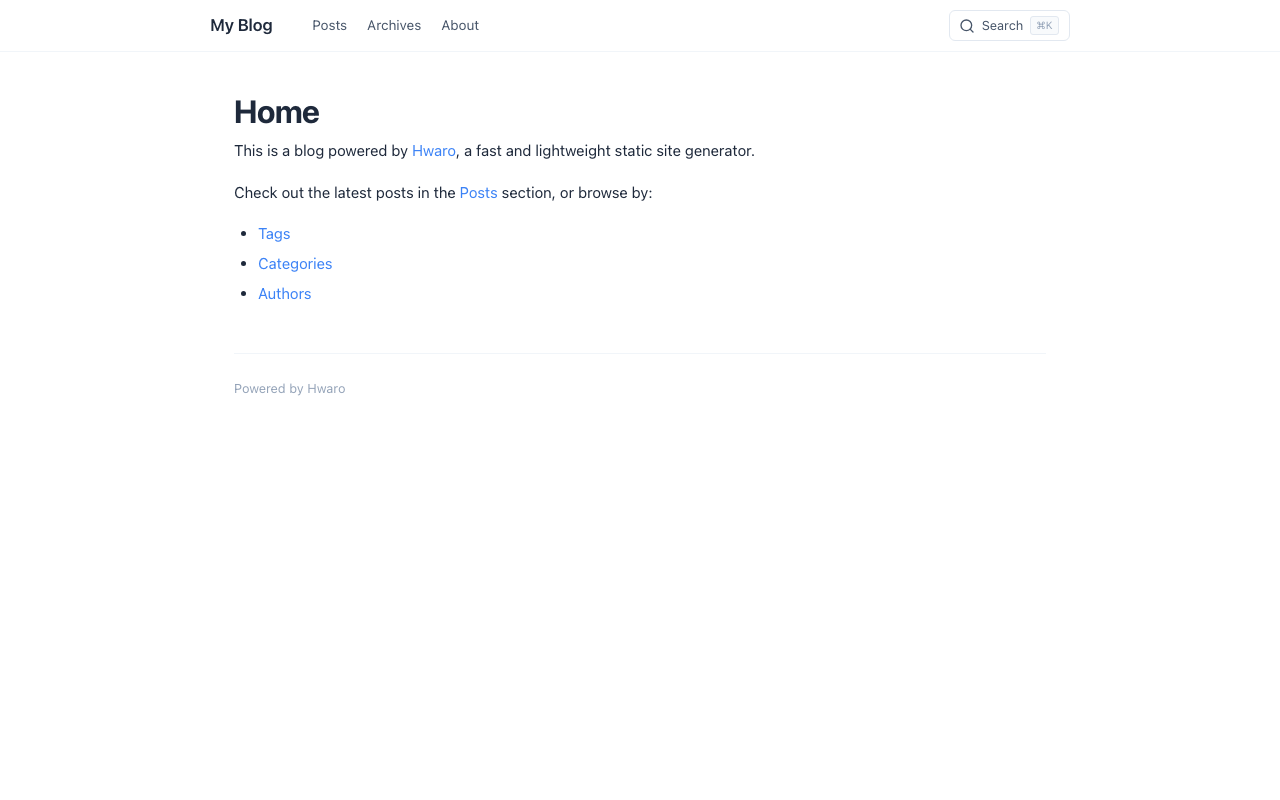Navigate to the About page
This screenshot has height=800, width=1280.
pos(460,25)
